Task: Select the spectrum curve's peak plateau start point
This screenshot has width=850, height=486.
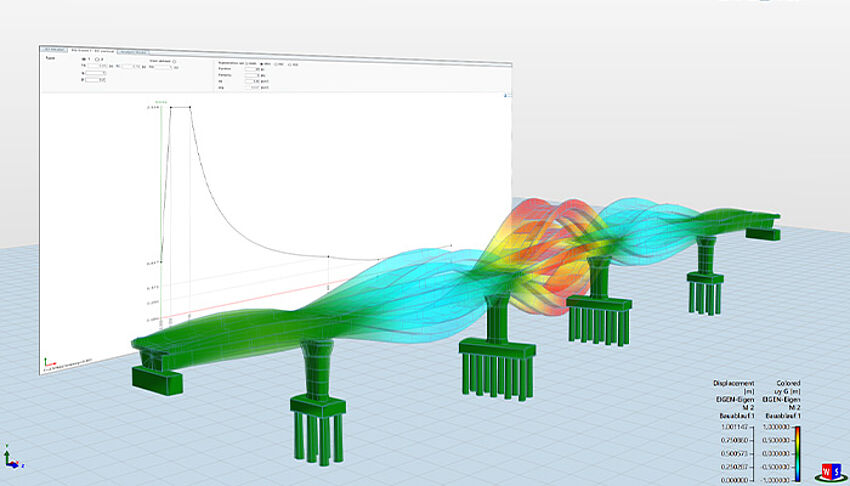Action: click(170, 108)
